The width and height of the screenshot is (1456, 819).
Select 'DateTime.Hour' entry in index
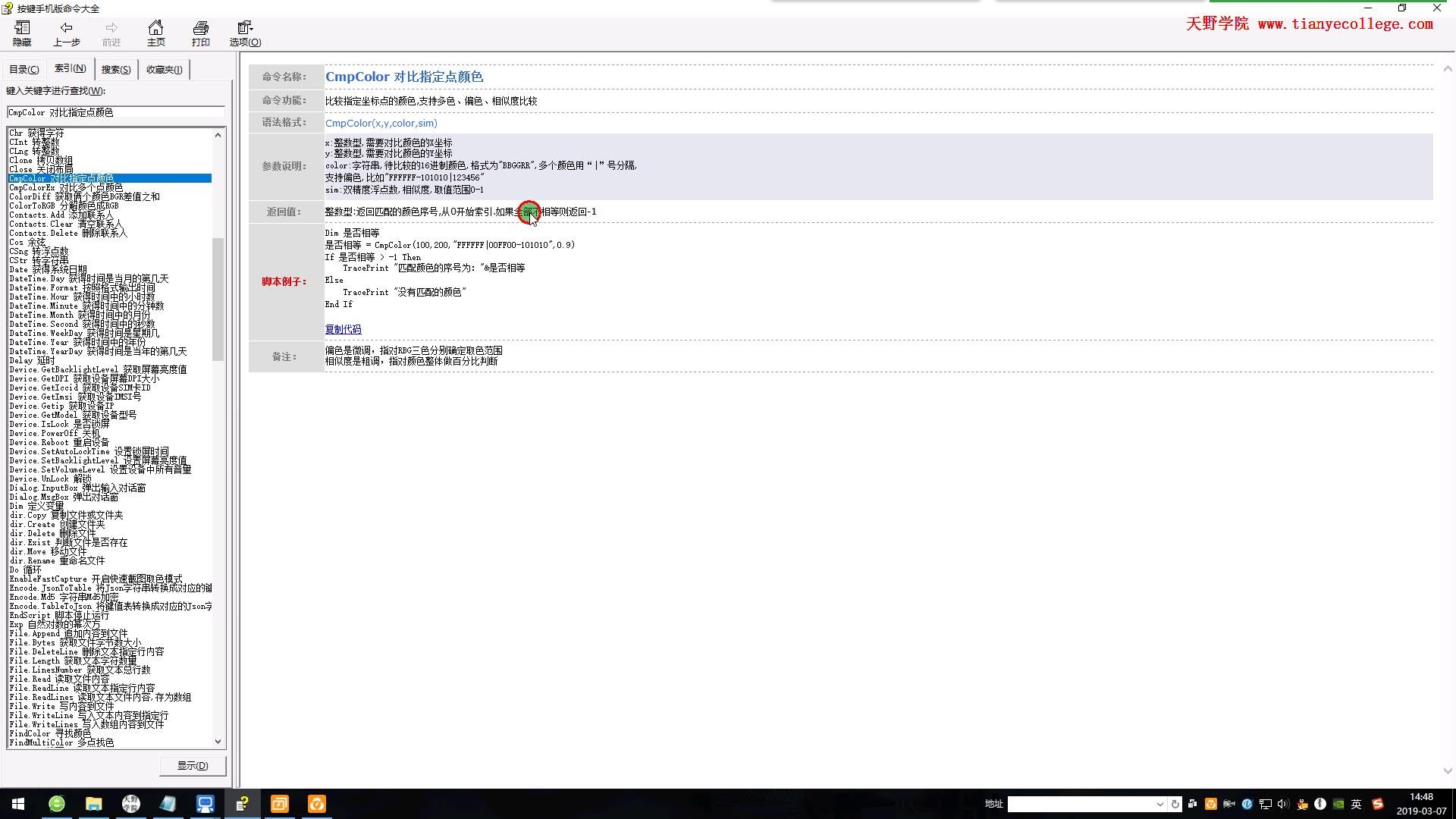pos(82,297)
